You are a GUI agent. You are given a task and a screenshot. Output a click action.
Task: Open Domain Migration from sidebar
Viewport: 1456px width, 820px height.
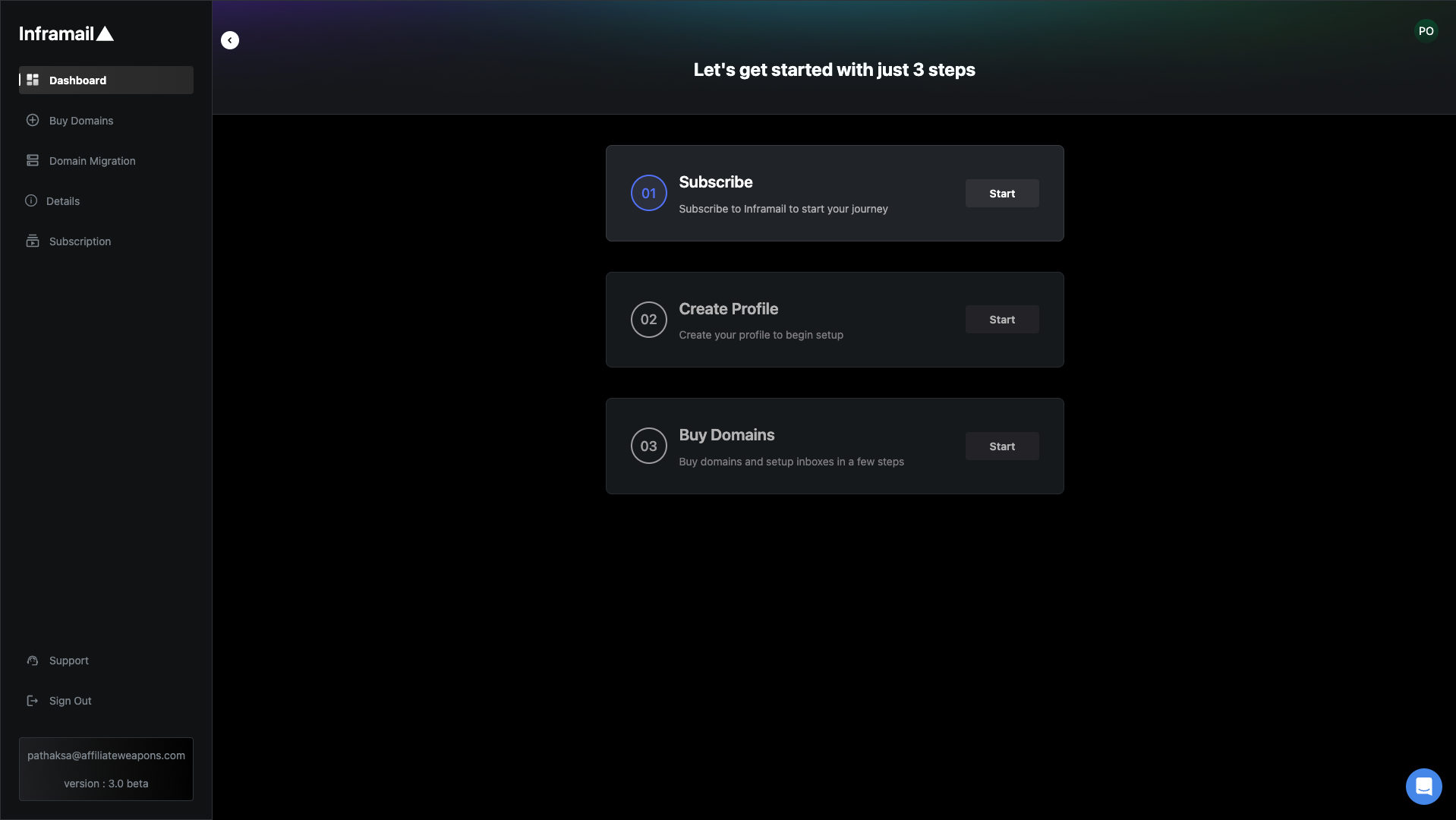click(x=92, y=161)
